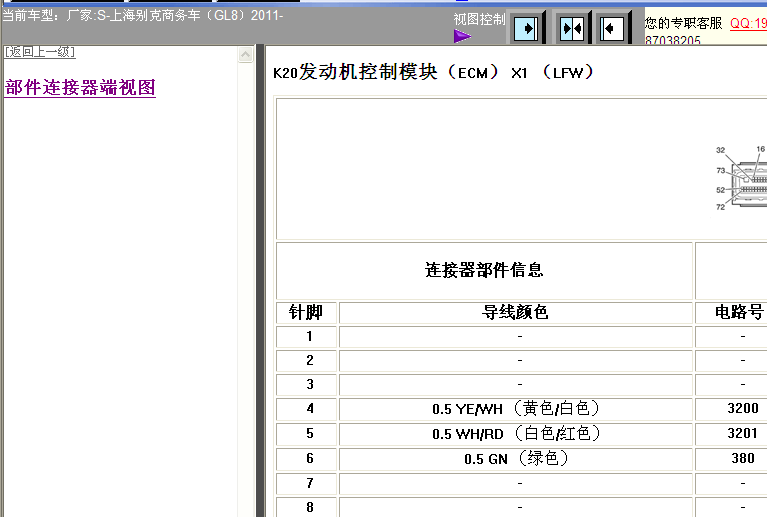
Task: Select the 0.5 WH/RD (白色/红色) cell
Action: [516, 434]
